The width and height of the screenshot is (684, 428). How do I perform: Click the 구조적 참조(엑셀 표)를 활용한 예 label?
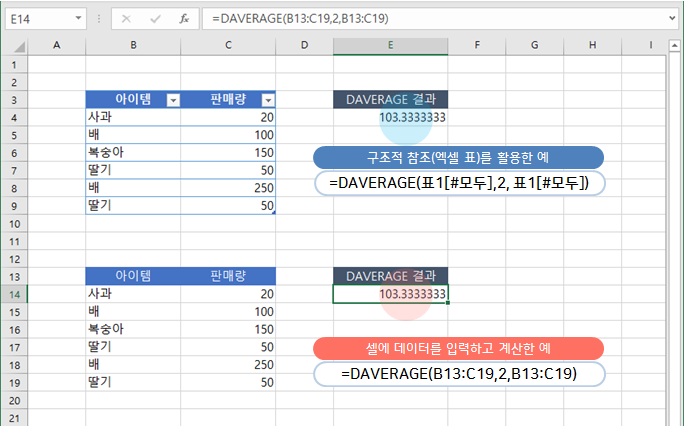(458, 158)
